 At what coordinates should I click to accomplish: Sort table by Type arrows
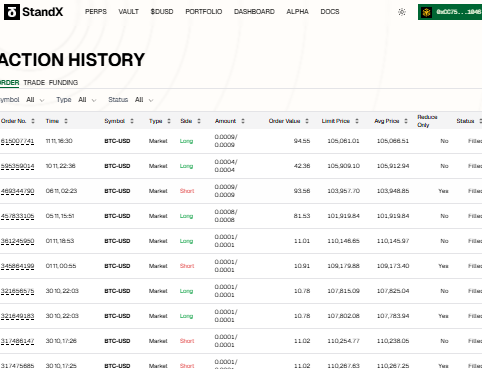pos(169,121)
